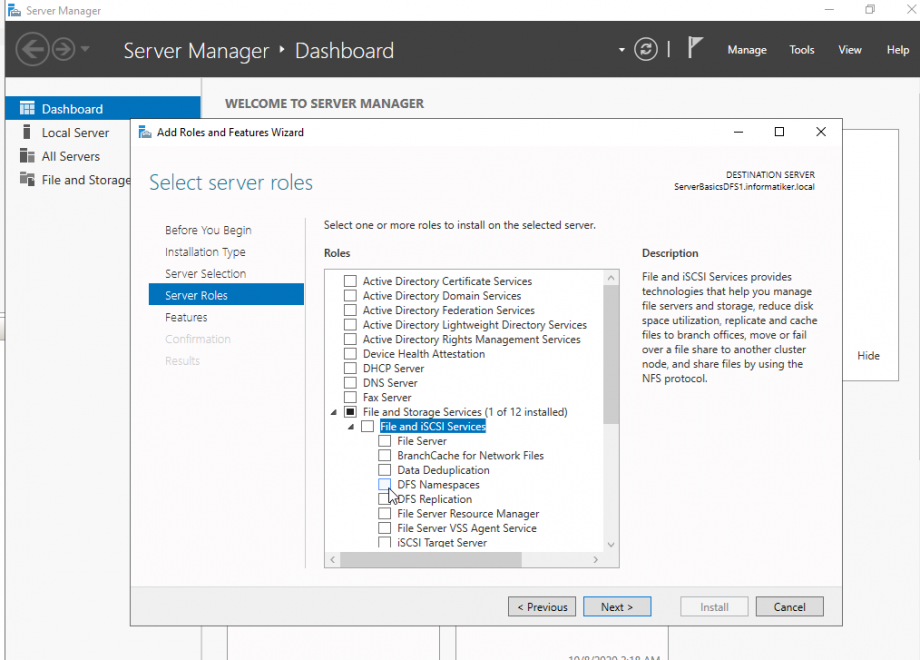The height and width of the screenshot is (660, 920).
Task: Open the Tools menu
Action: click(x=801, y=50)
